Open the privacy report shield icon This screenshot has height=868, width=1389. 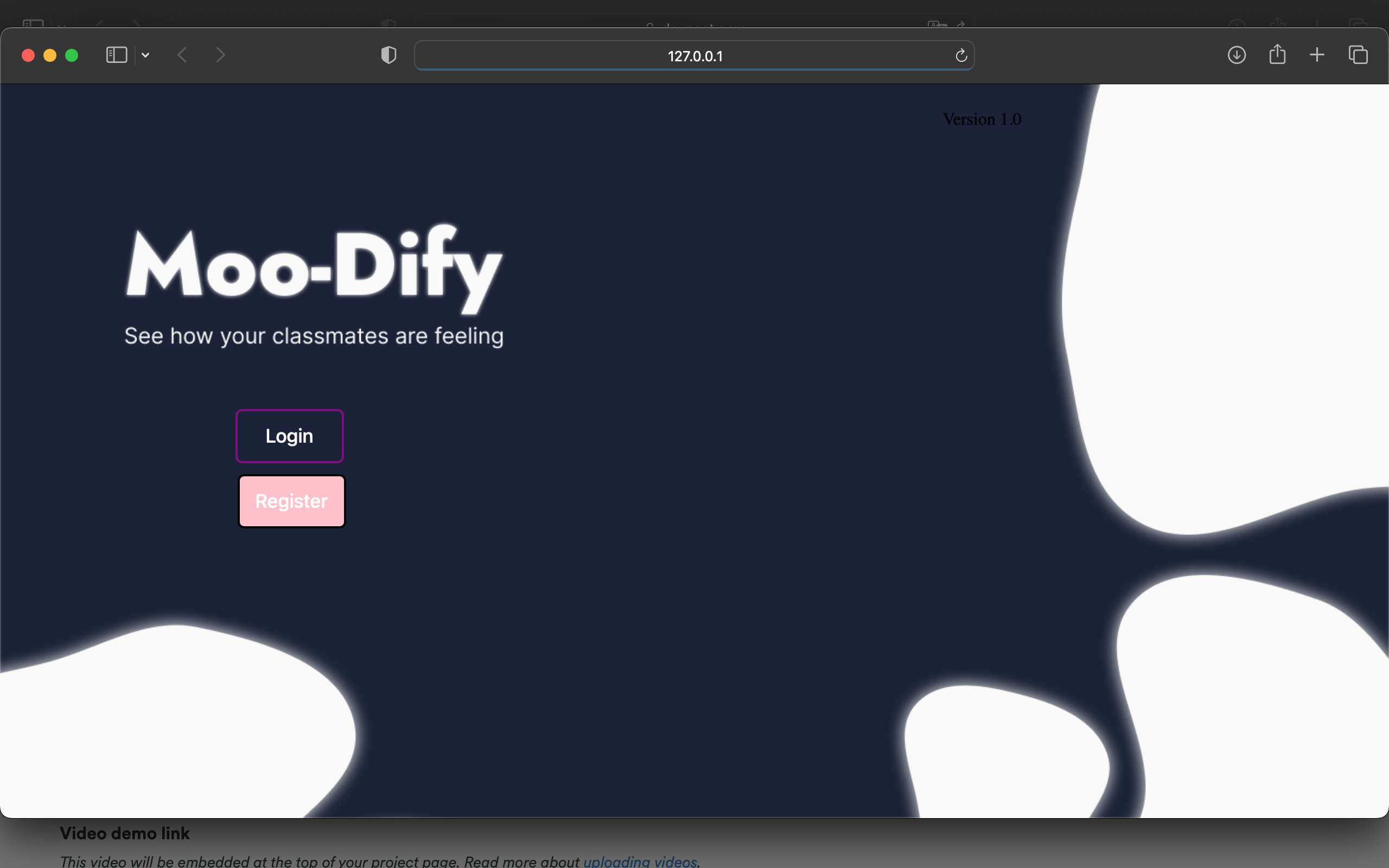point(388,55)
